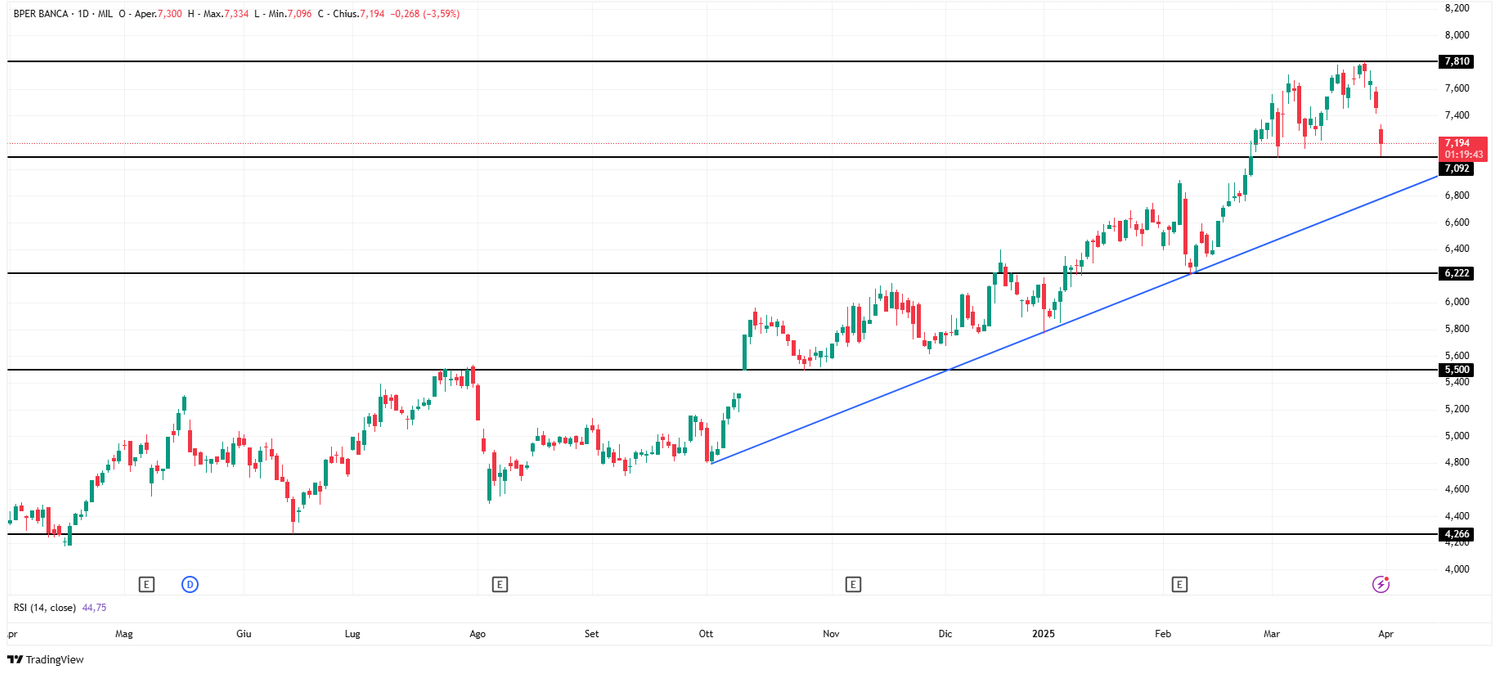Click the Dic label on time axis

(x=945, y=634)
